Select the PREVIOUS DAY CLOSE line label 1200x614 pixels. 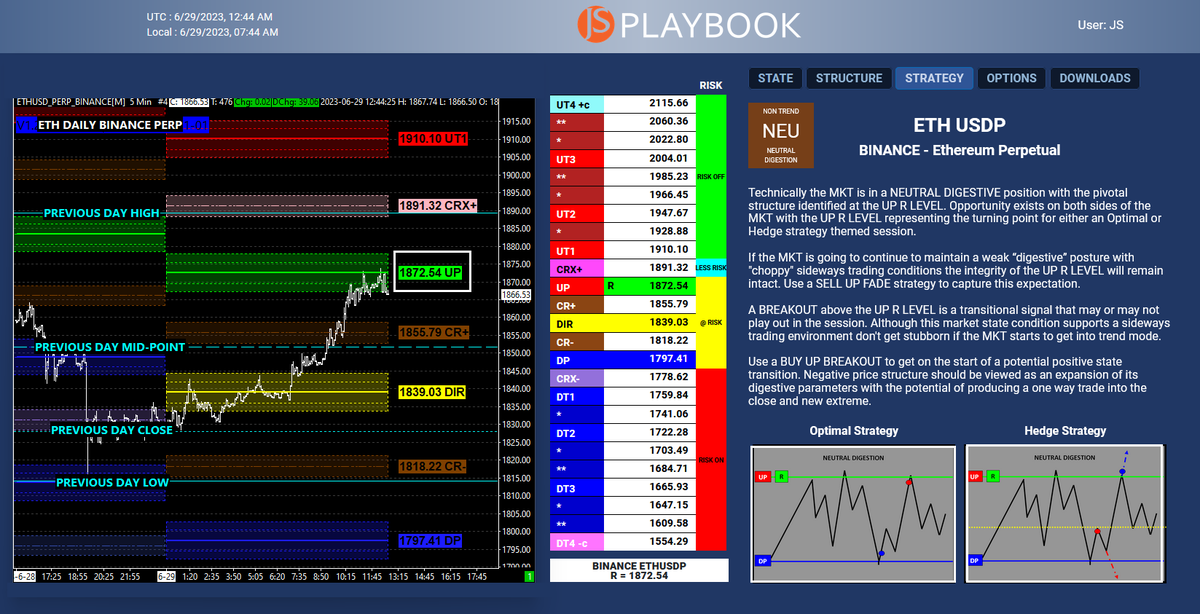111,430
